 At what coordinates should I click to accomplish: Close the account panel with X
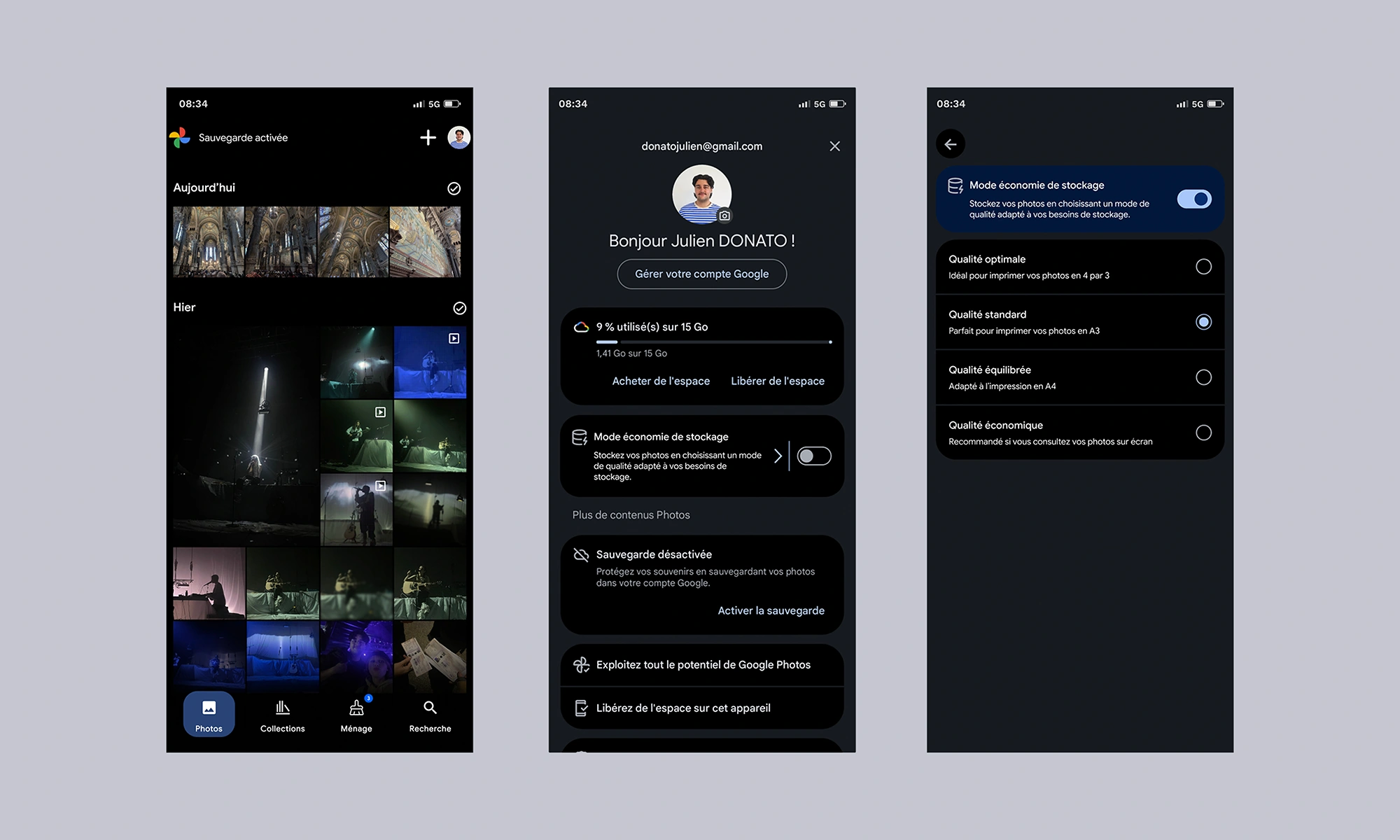tap(834, 146)
